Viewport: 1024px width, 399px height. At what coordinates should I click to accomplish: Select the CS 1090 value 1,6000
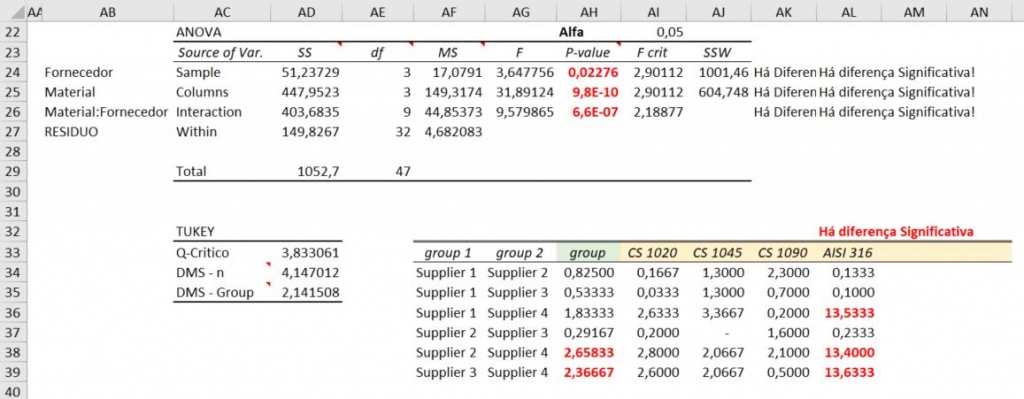click(x=787, y=332)
